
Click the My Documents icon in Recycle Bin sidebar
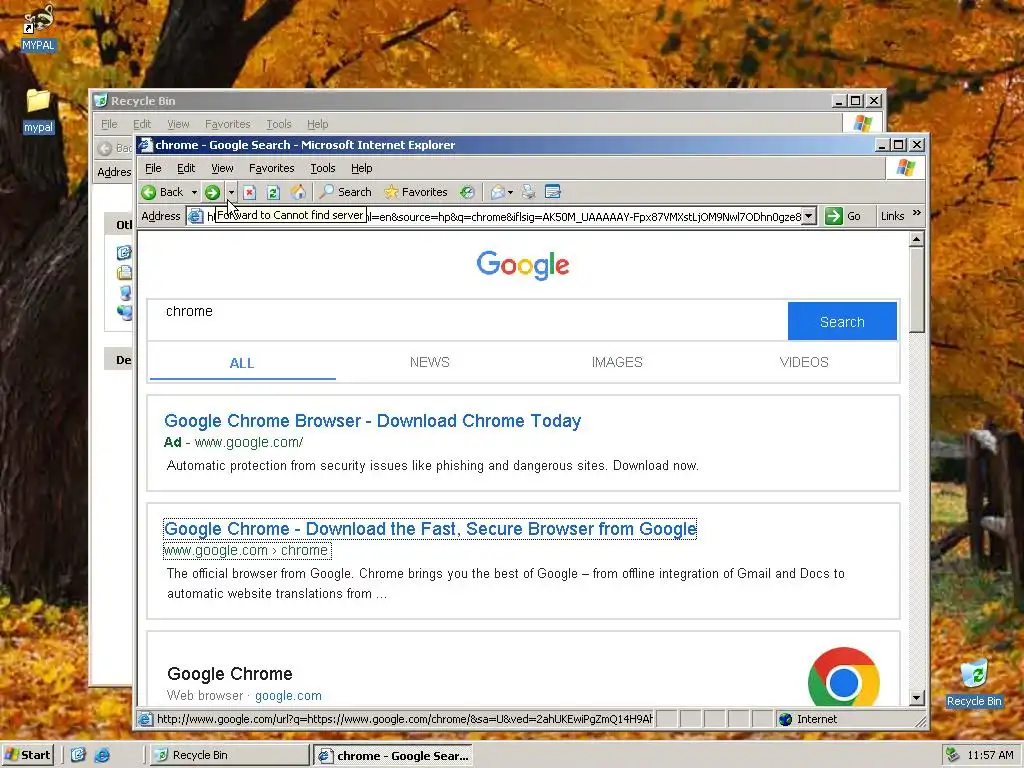pyautogui.click(x=124, y=272)
